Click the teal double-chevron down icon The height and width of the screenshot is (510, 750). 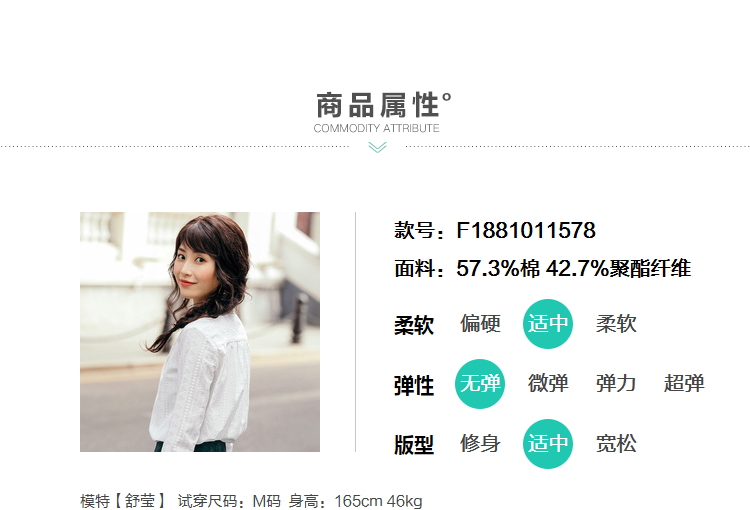tap(377, 147)
